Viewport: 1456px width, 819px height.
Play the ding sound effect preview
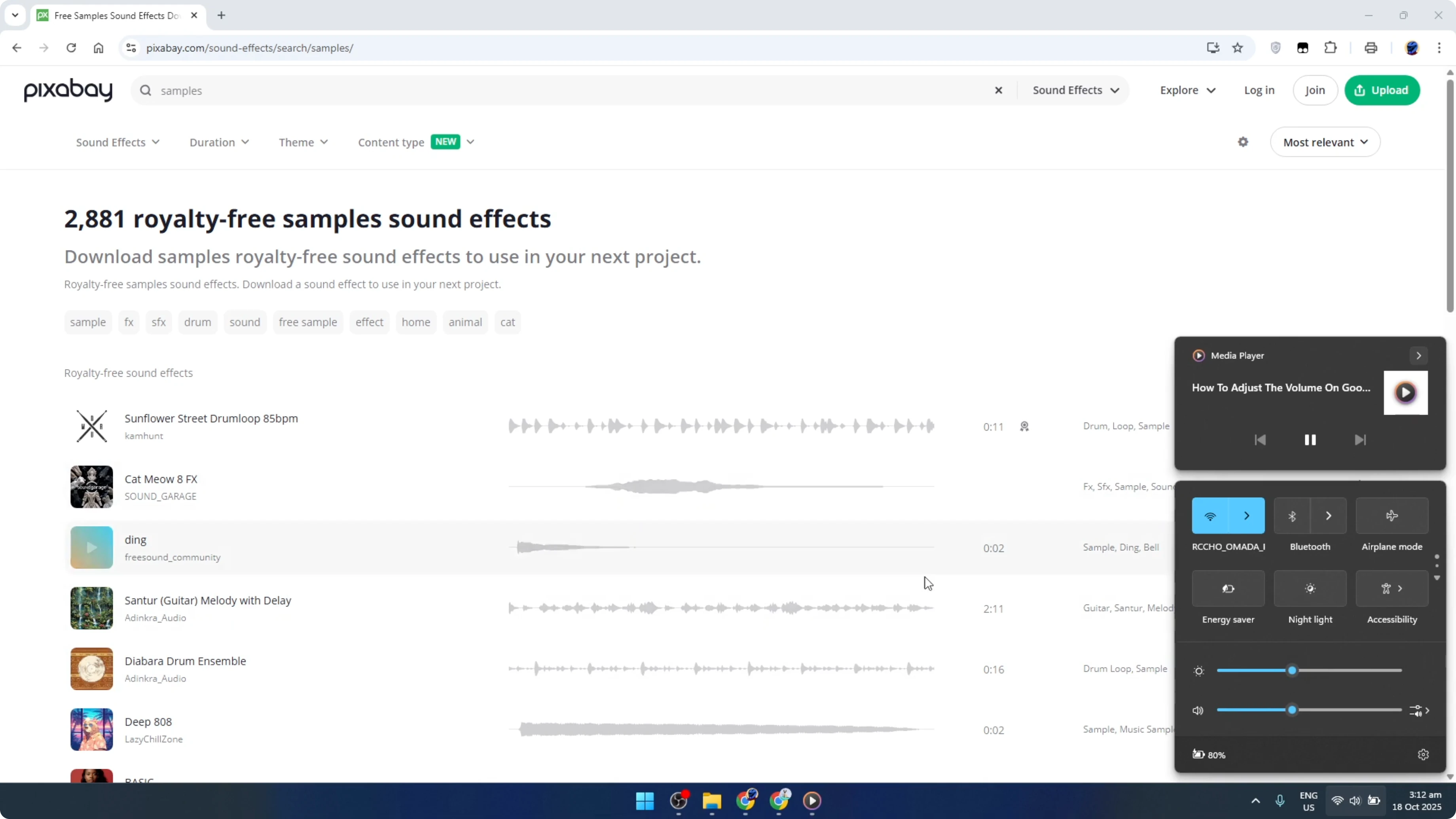pyautogui.click(x=91, y=546)
